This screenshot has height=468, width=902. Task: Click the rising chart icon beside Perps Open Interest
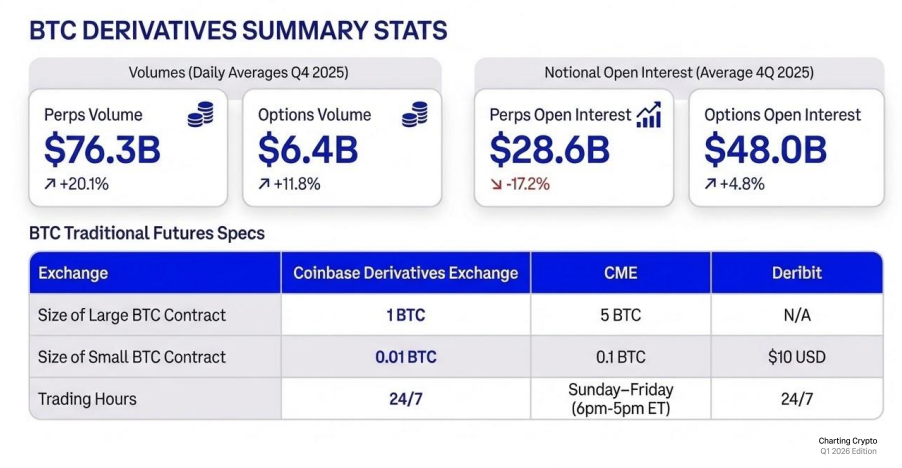click(648, 115)
